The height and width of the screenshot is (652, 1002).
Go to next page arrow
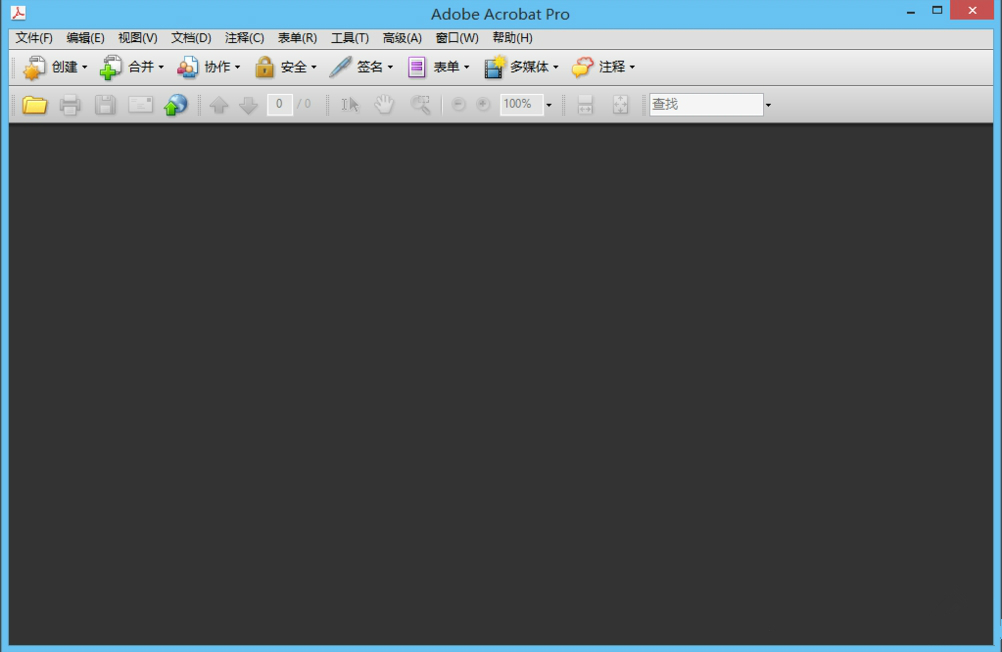coord(248,105)
